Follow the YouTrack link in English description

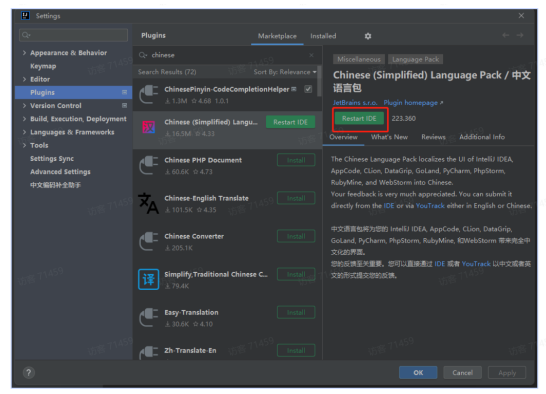430,206
